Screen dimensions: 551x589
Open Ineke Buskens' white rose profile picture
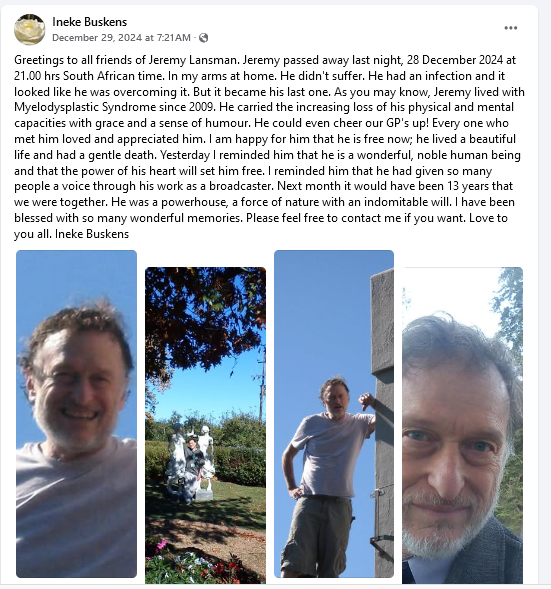(x=30, y=29)
